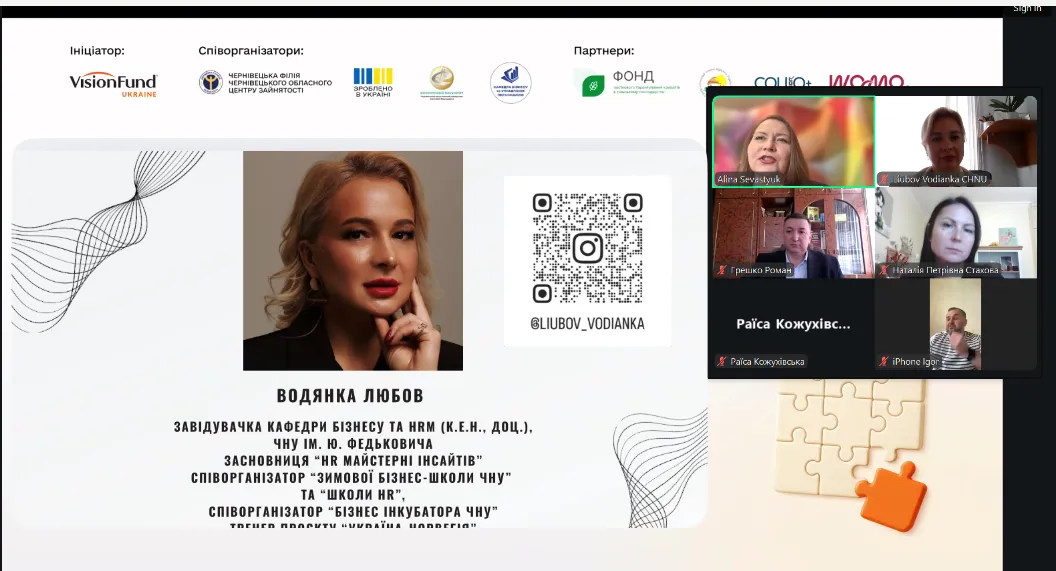Click the Sign In link
Screen dimensions: 1056x571
[x=1027, y=8]
